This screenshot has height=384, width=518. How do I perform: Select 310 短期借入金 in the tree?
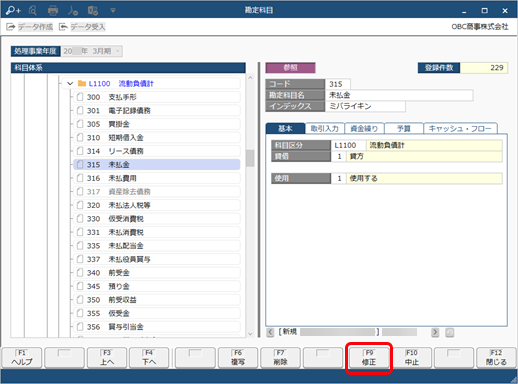(x=157, y=137)
